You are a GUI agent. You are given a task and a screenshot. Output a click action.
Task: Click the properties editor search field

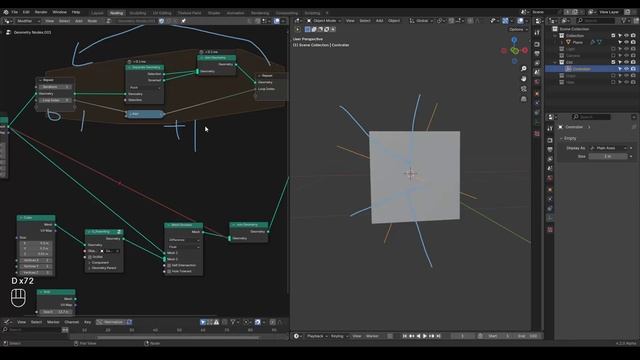click(x=591, y=117)
